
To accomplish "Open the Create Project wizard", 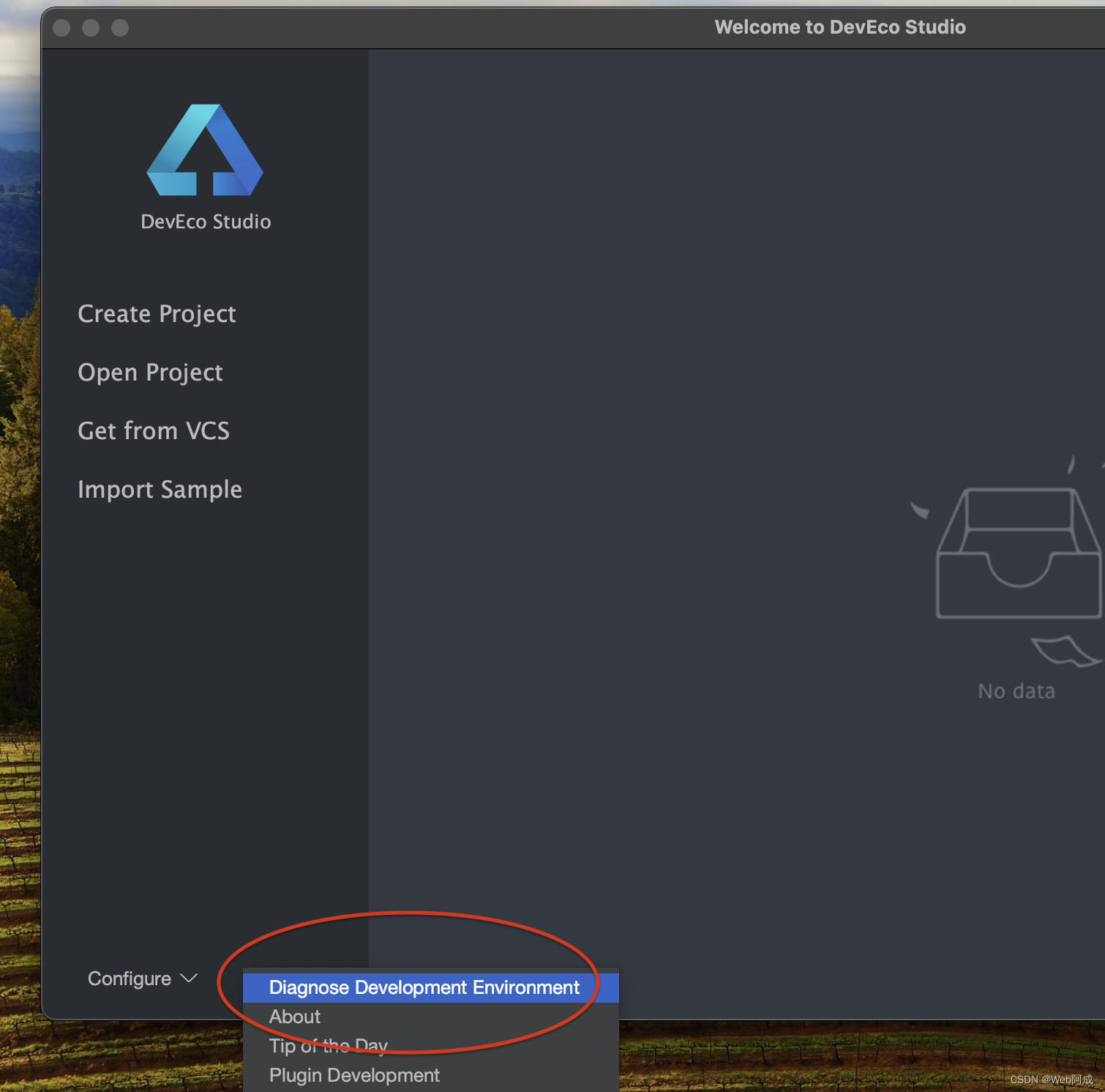I will (x=157, y=314).
